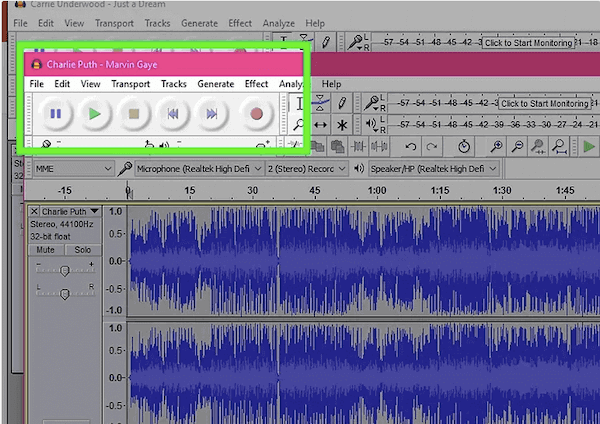
Task: Open the MME audio host dropdown
Action: tap(73, 169)
